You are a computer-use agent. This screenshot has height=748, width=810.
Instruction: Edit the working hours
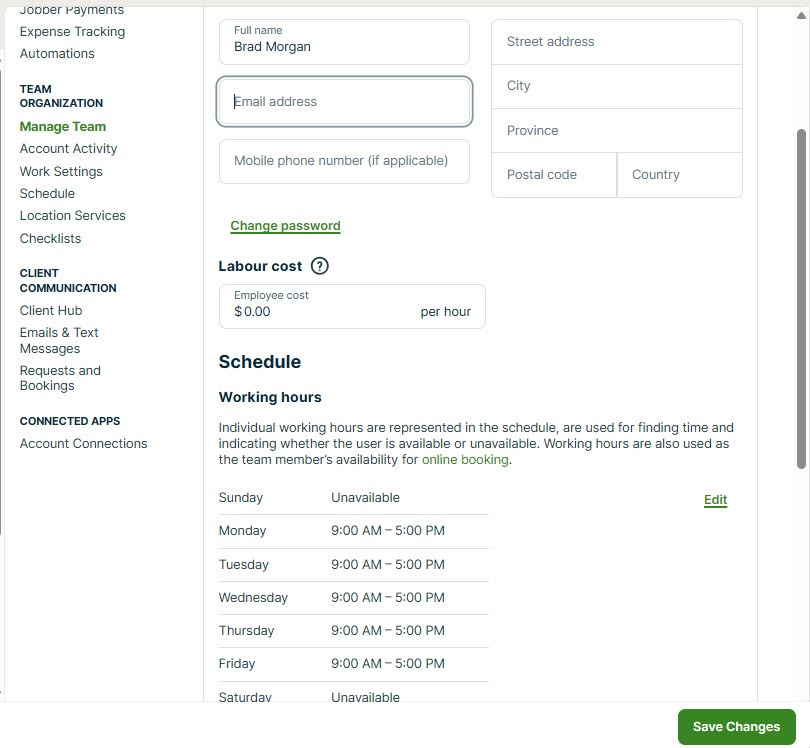point(715,500)
